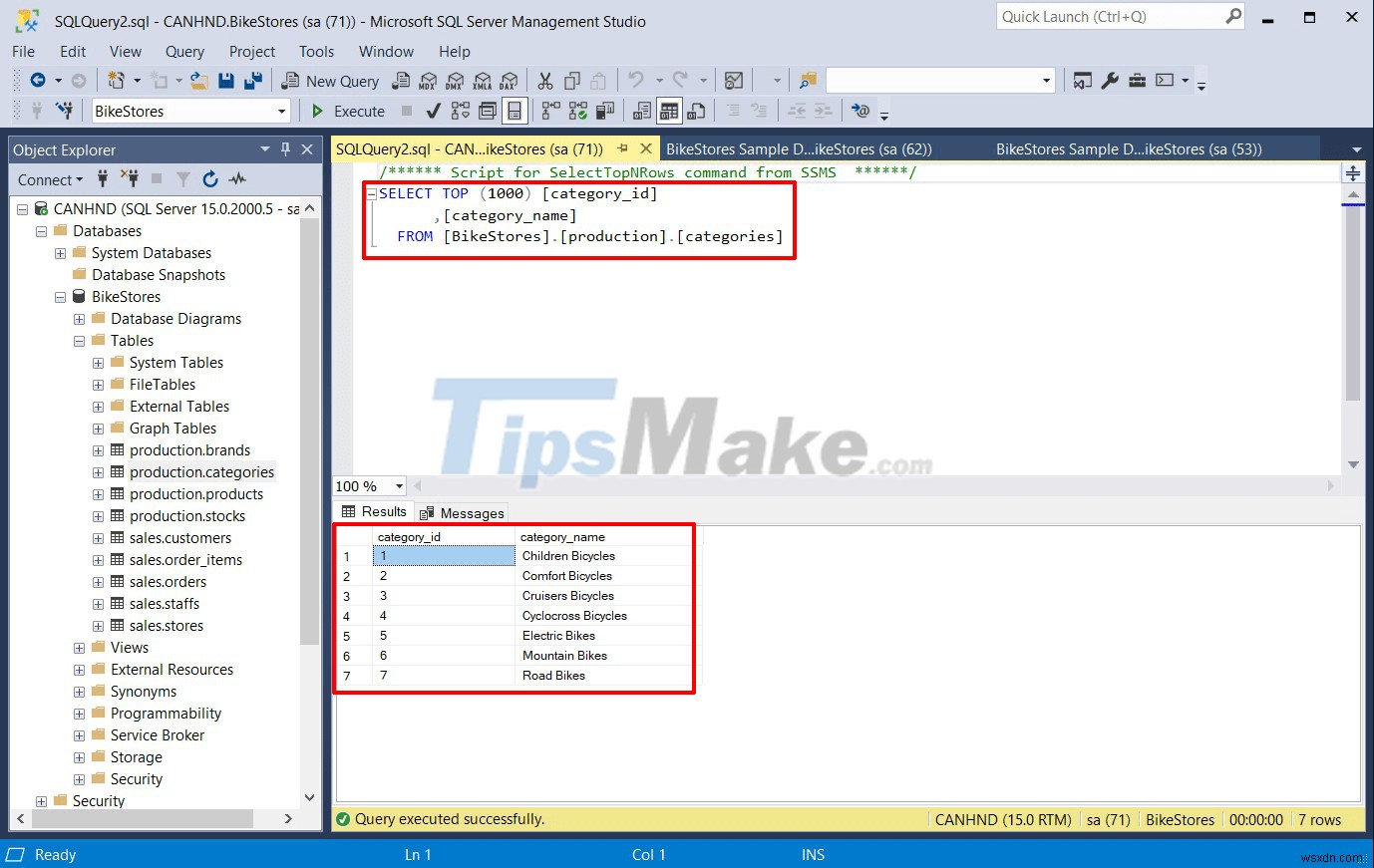Open the Query menu

point(184,52)
